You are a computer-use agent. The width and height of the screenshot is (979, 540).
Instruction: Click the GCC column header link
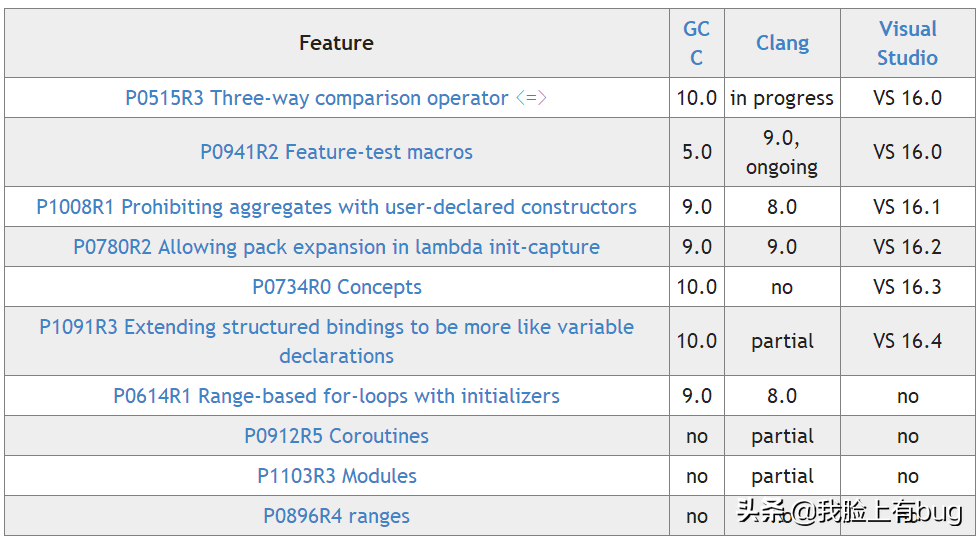coord(697,43)
